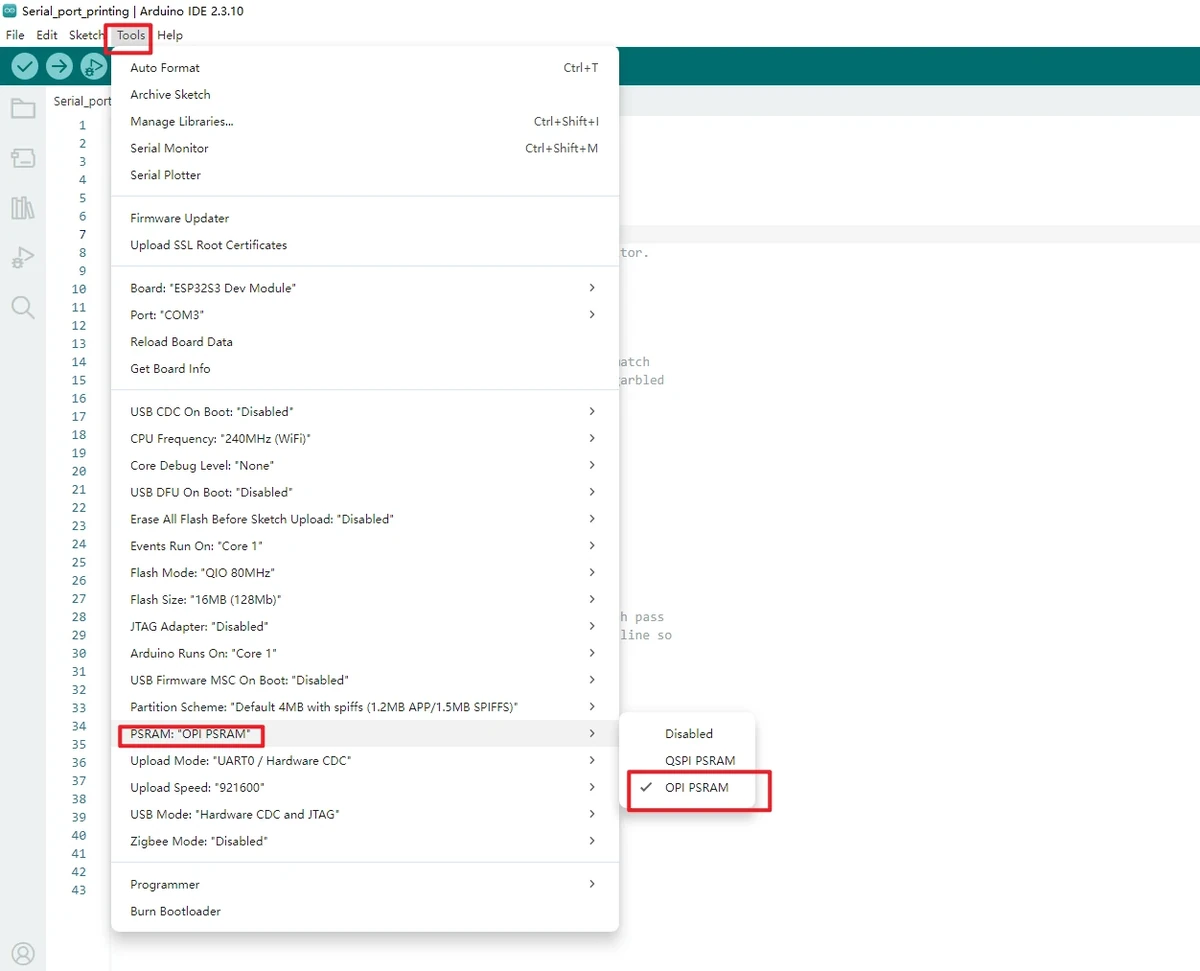Expand the Zigbee Mode submenu
1200x971 pixels.
365,842
